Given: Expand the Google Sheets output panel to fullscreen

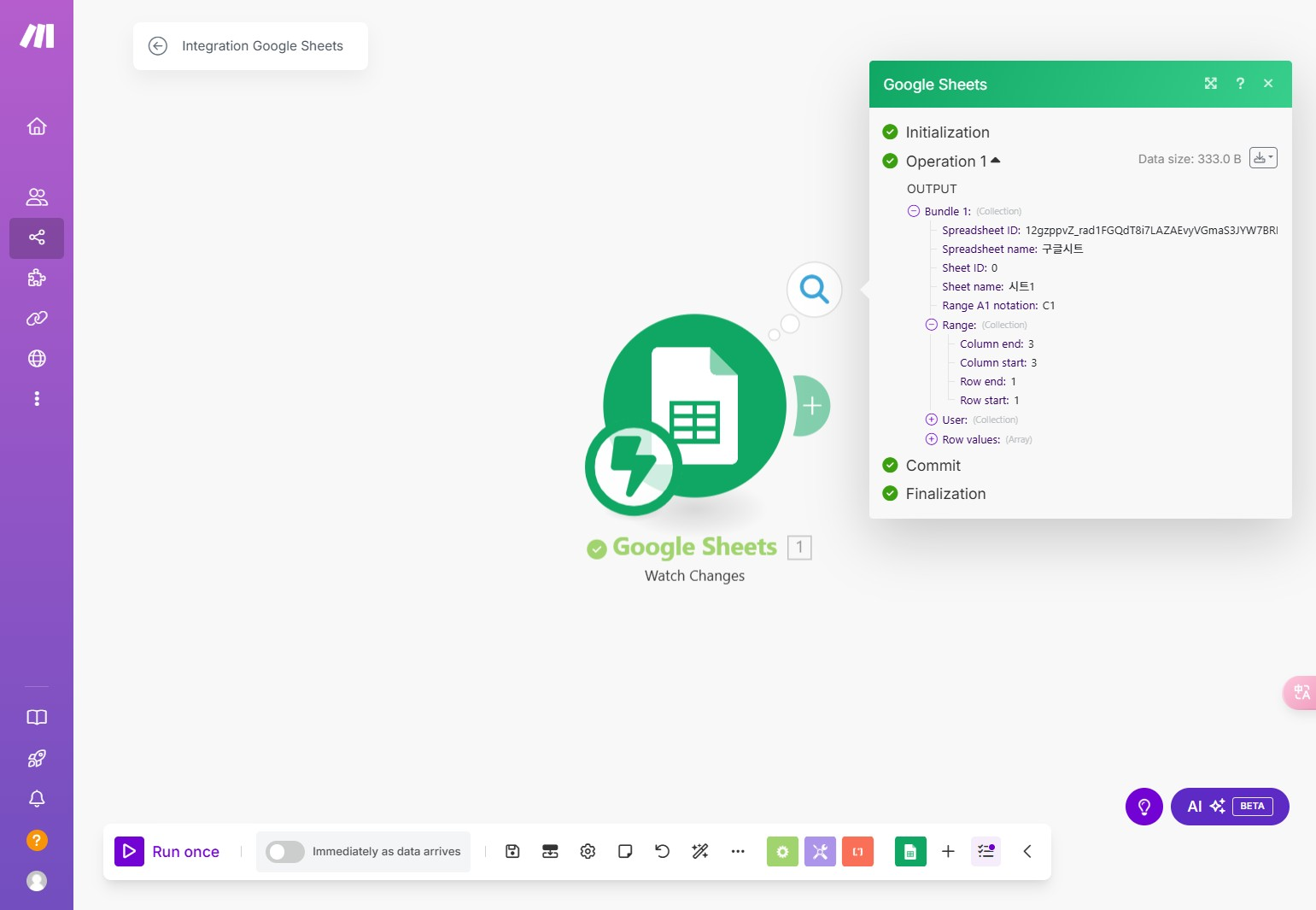Looking at the screenshot, I should pos(1211,83).
